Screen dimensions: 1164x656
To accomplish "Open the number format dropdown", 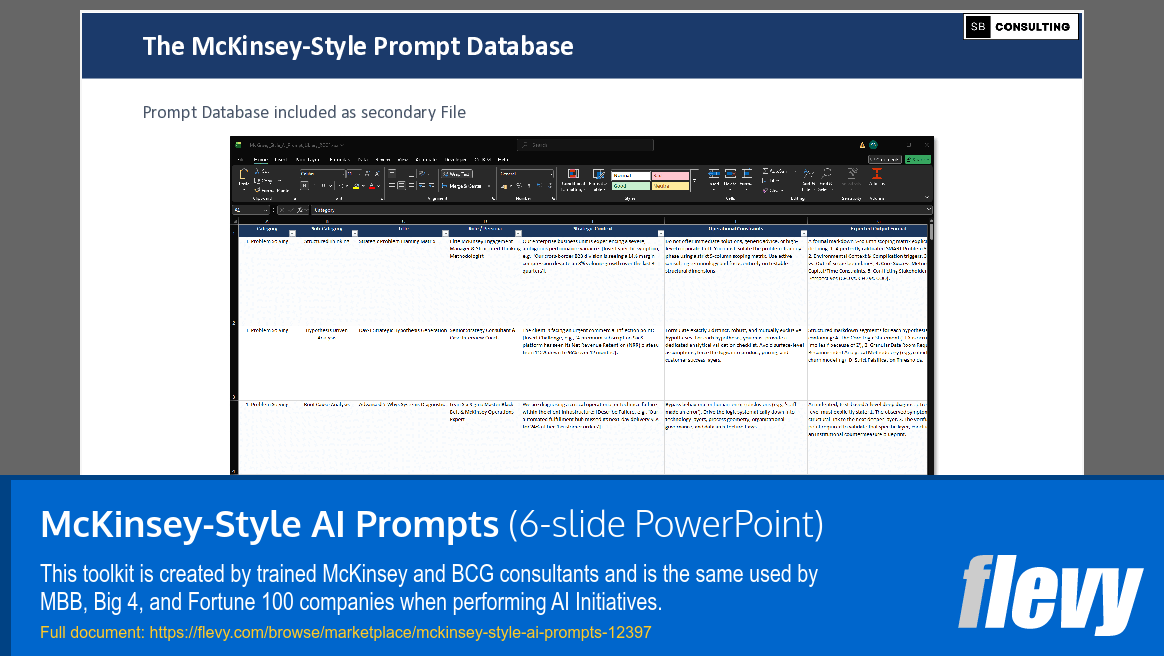I will pyautogui.click(x=551, y=174).
